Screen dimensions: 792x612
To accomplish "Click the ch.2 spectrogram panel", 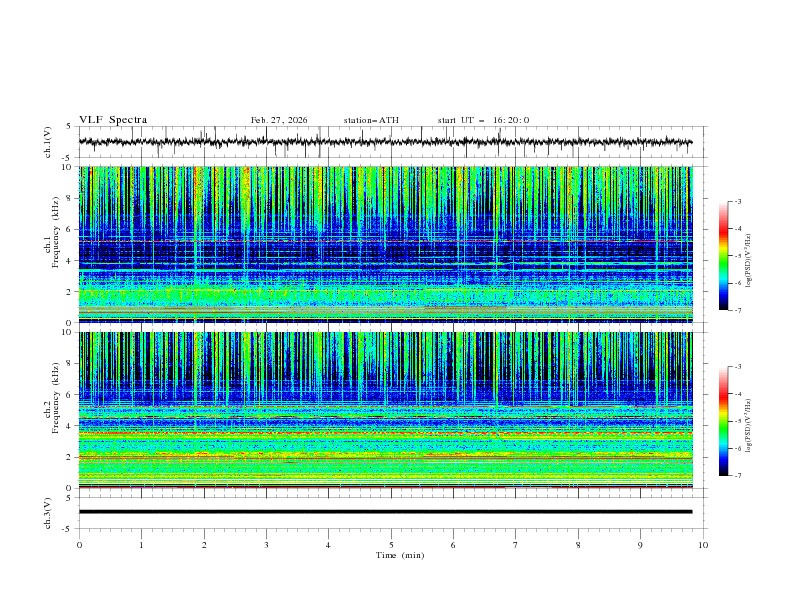I will tap(386, 410).
